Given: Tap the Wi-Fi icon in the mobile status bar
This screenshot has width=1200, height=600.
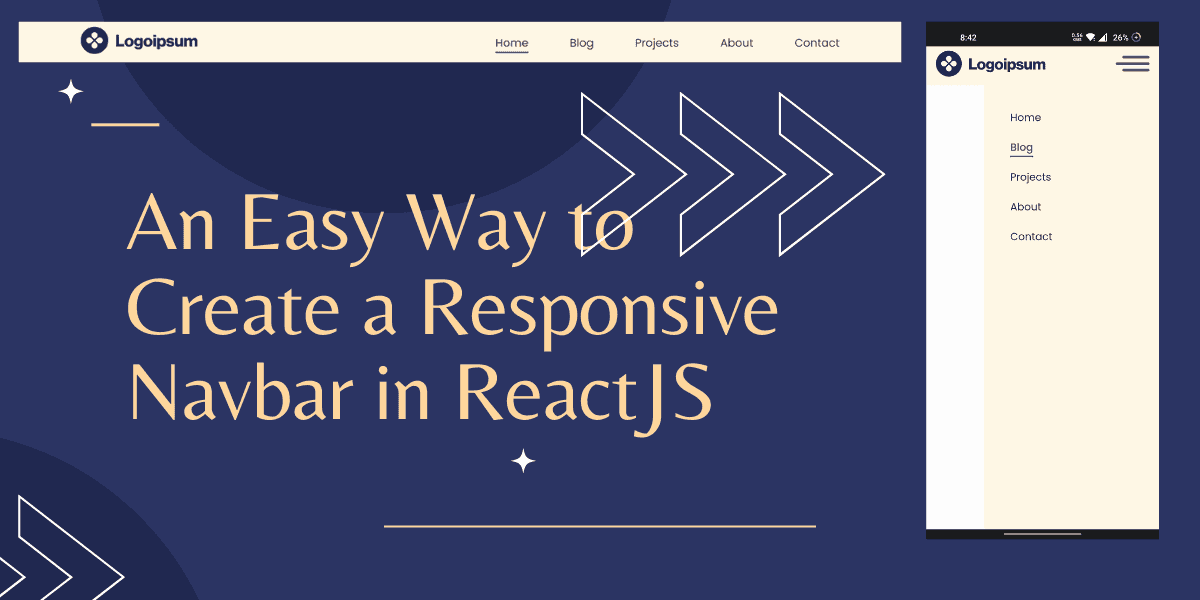Looking at the screenshot, I should click(1090, 37).
